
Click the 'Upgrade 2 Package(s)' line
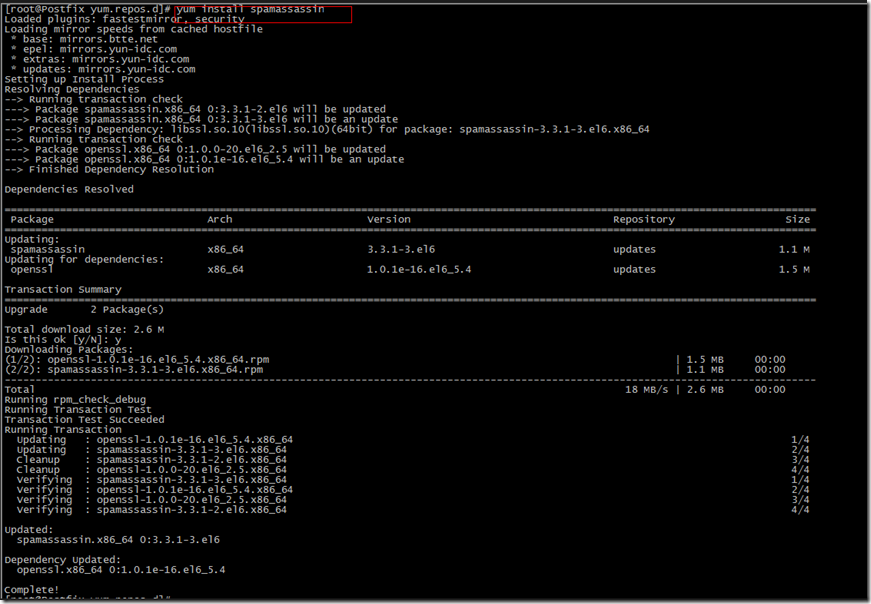84,309
